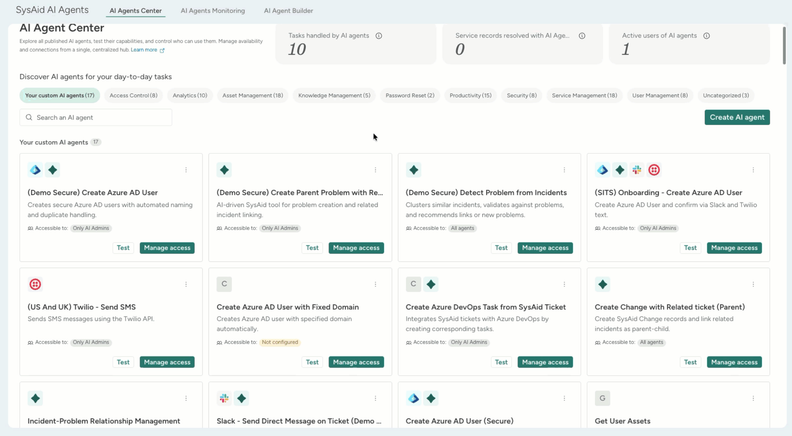
Task: Click Incident-Problem Relationship Management card title
Action: 104,421
